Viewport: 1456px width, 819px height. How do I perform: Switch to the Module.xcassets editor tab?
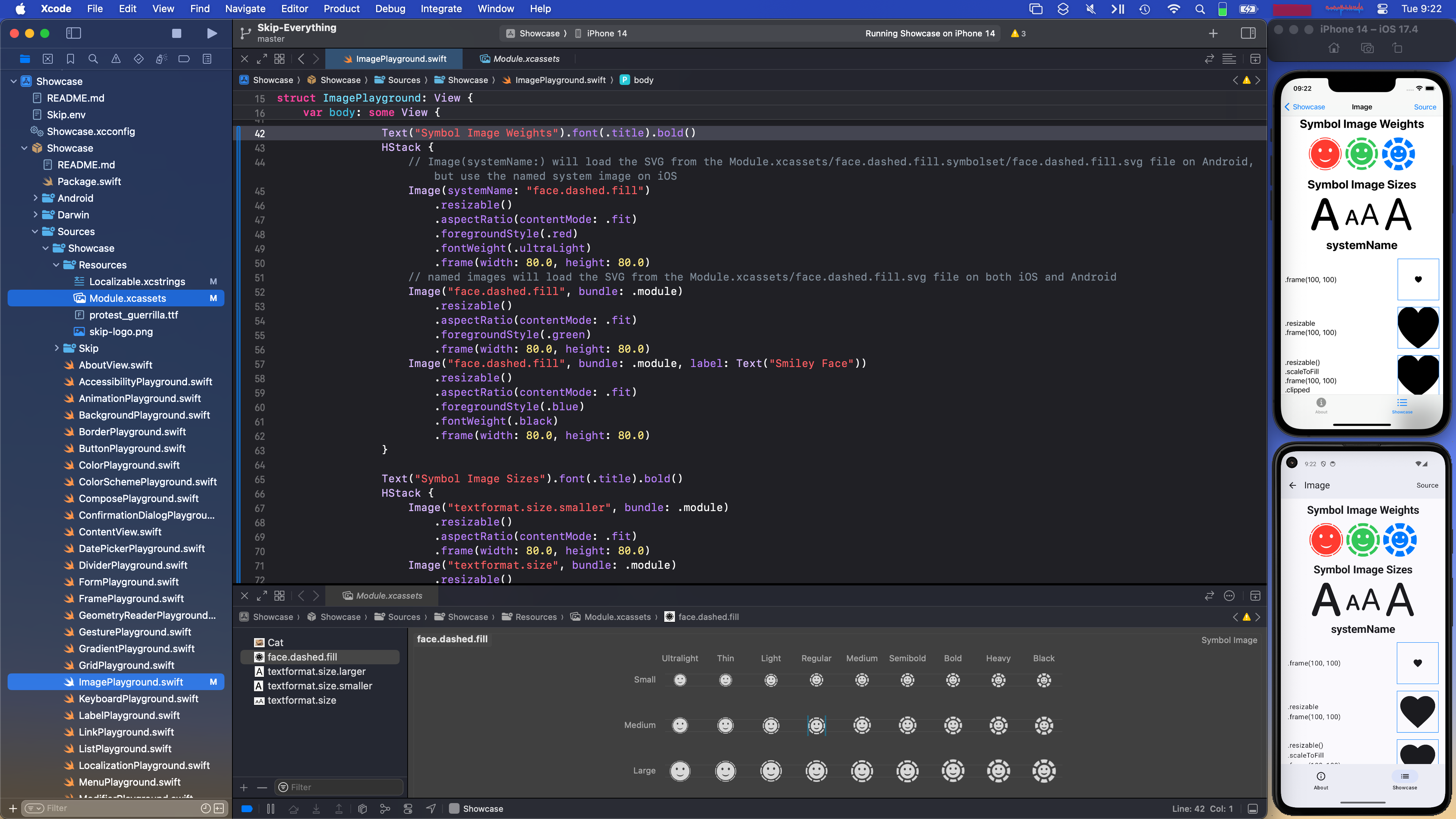520,59
